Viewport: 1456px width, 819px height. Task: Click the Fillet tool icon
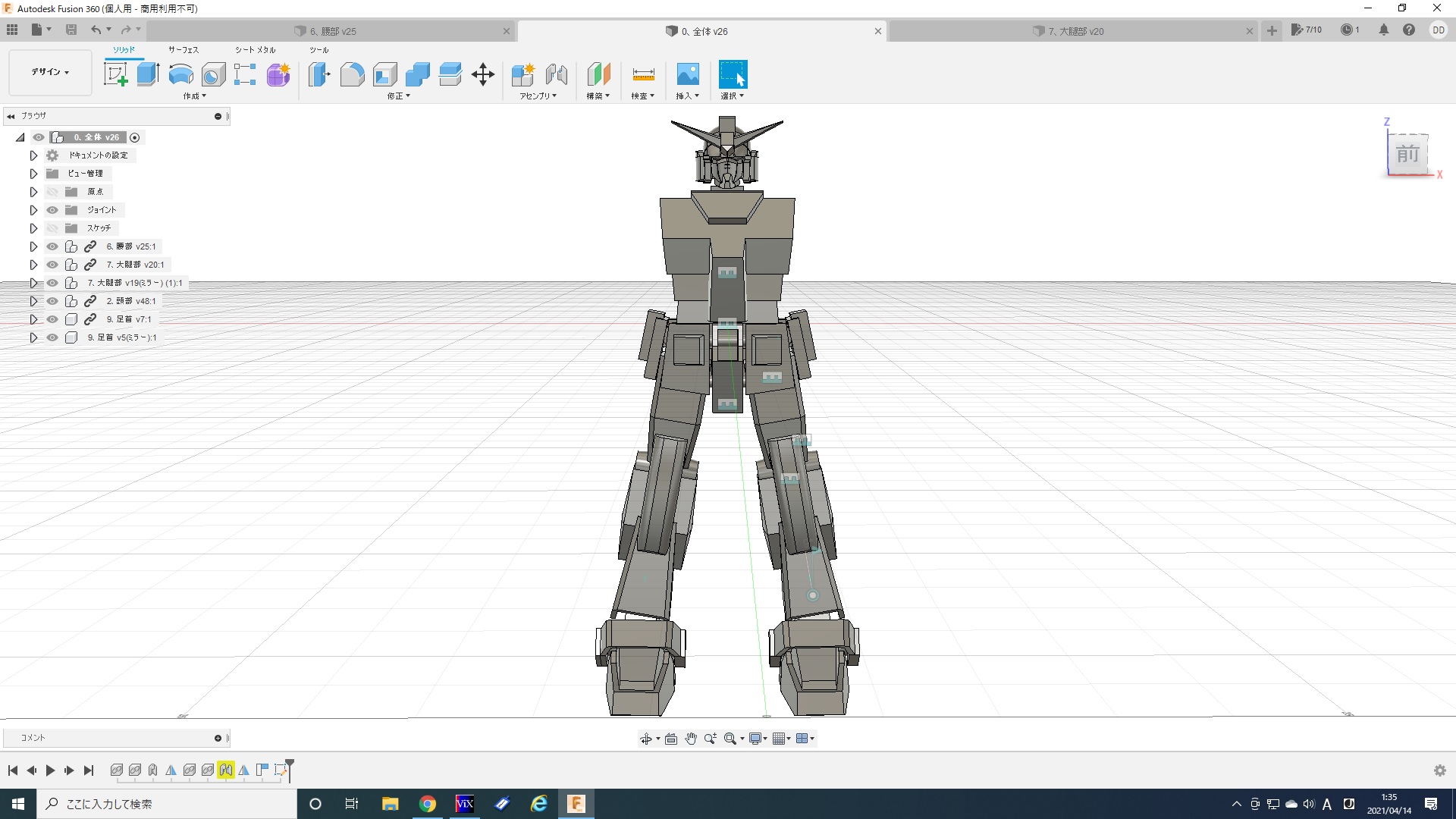352,74
